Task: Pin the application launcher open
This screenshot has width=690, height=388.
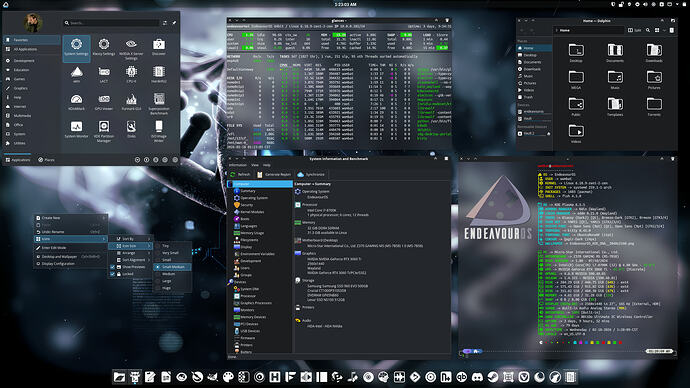Action: point(174,23)
